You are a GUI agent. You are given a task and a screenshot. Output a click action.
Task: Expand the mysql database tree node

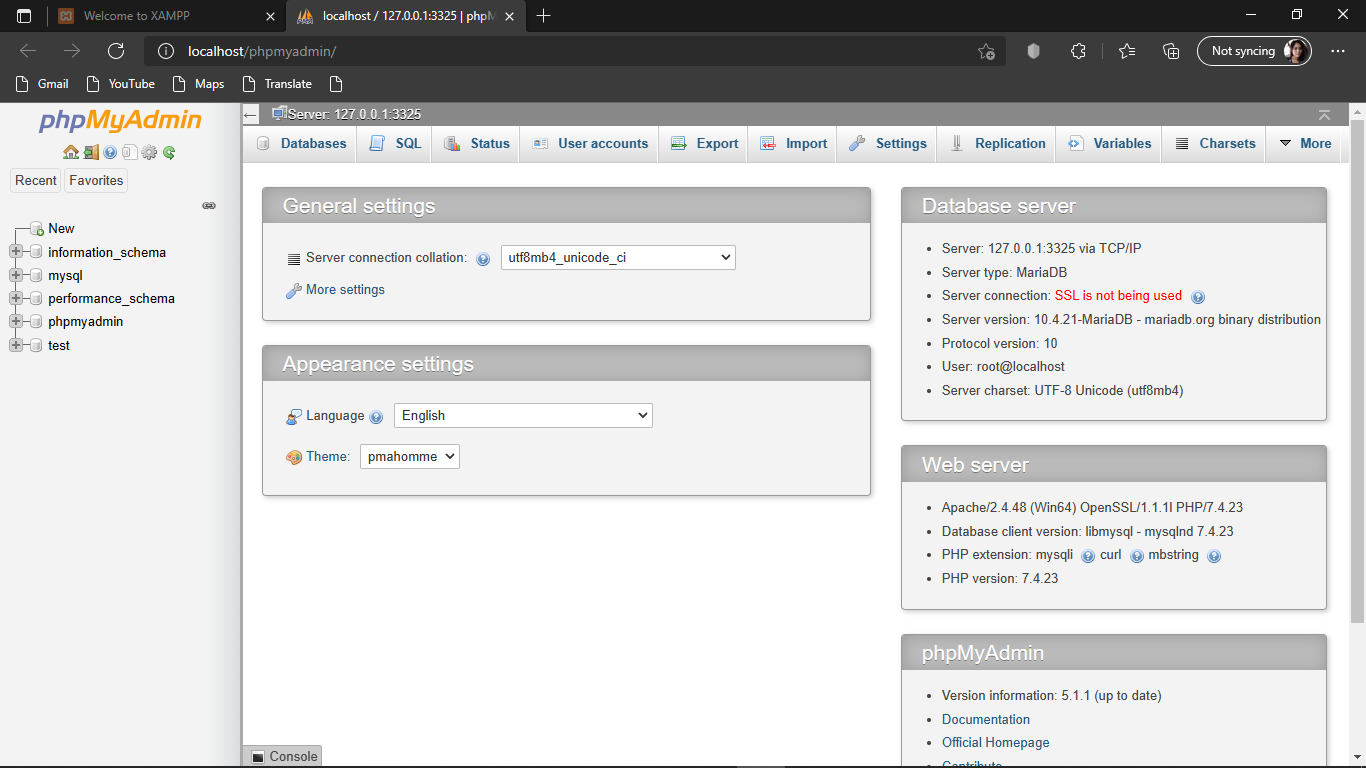[16, 275]
